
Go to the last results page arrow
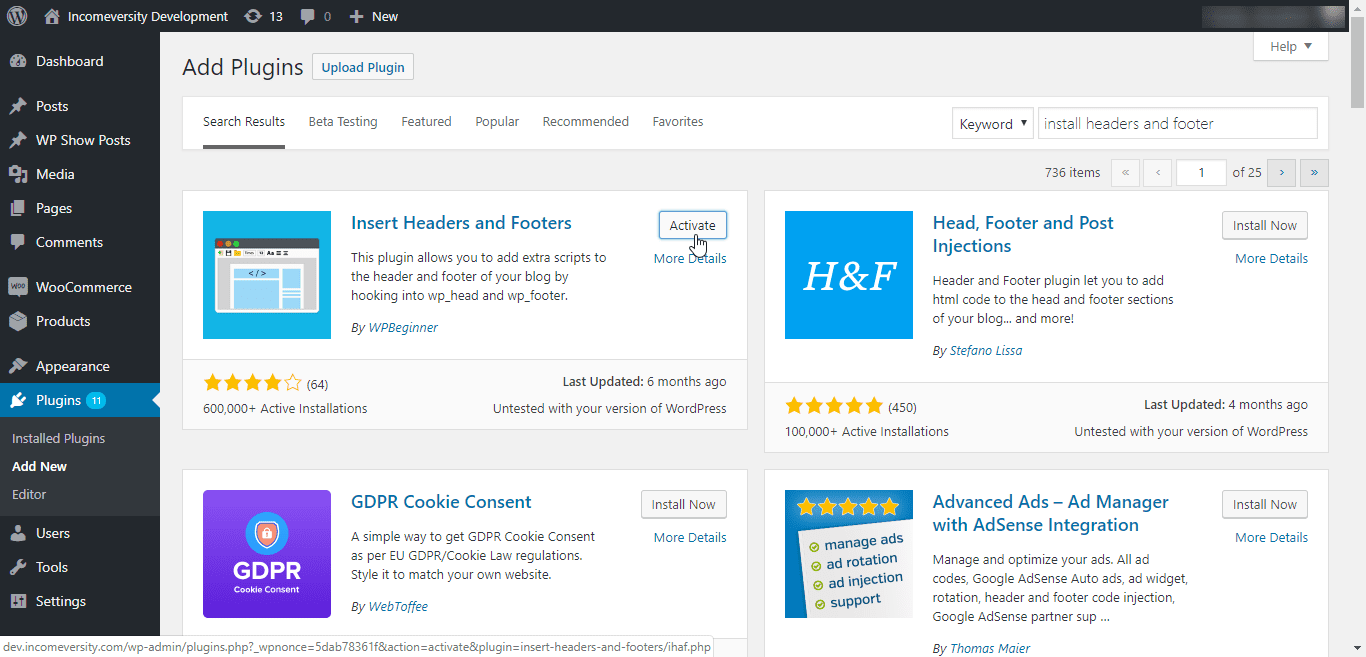click(x=1314, y=172)
